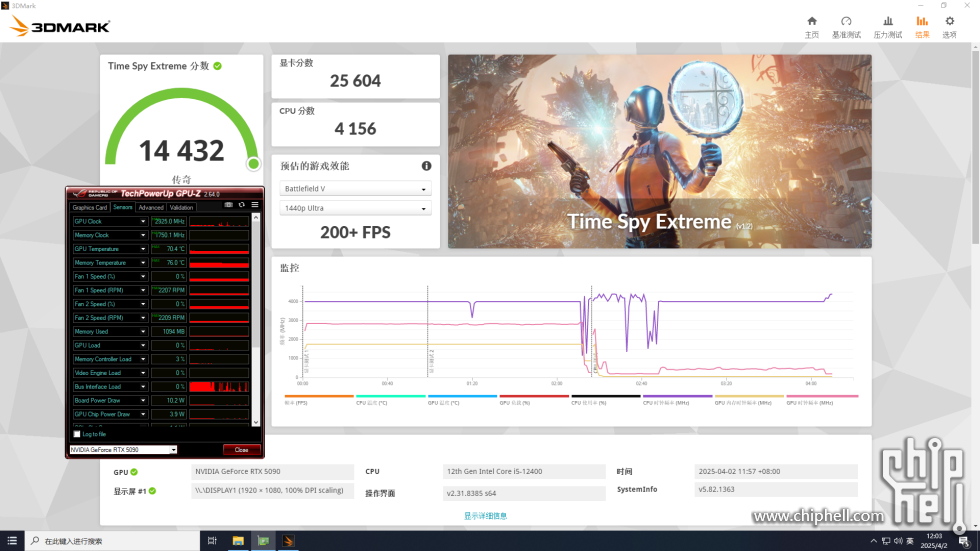Click the taskbar search box

[x=112, y=541]
